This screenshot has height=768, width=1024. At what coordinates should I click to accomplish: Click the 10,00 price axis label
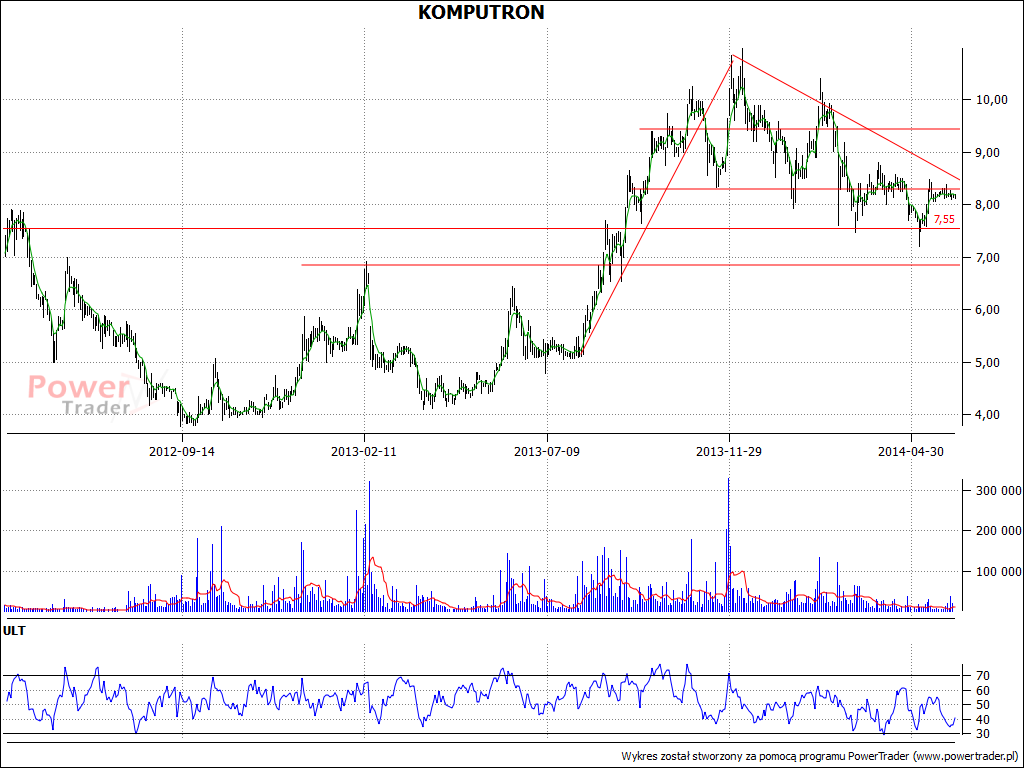(x=992, y=100)
